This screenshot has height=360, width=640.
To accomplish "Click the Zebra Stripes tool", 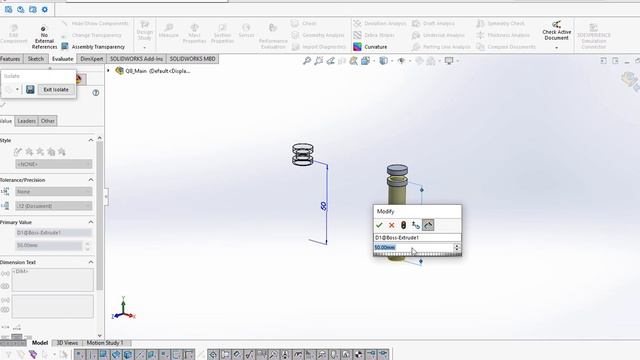I will 374,35.
